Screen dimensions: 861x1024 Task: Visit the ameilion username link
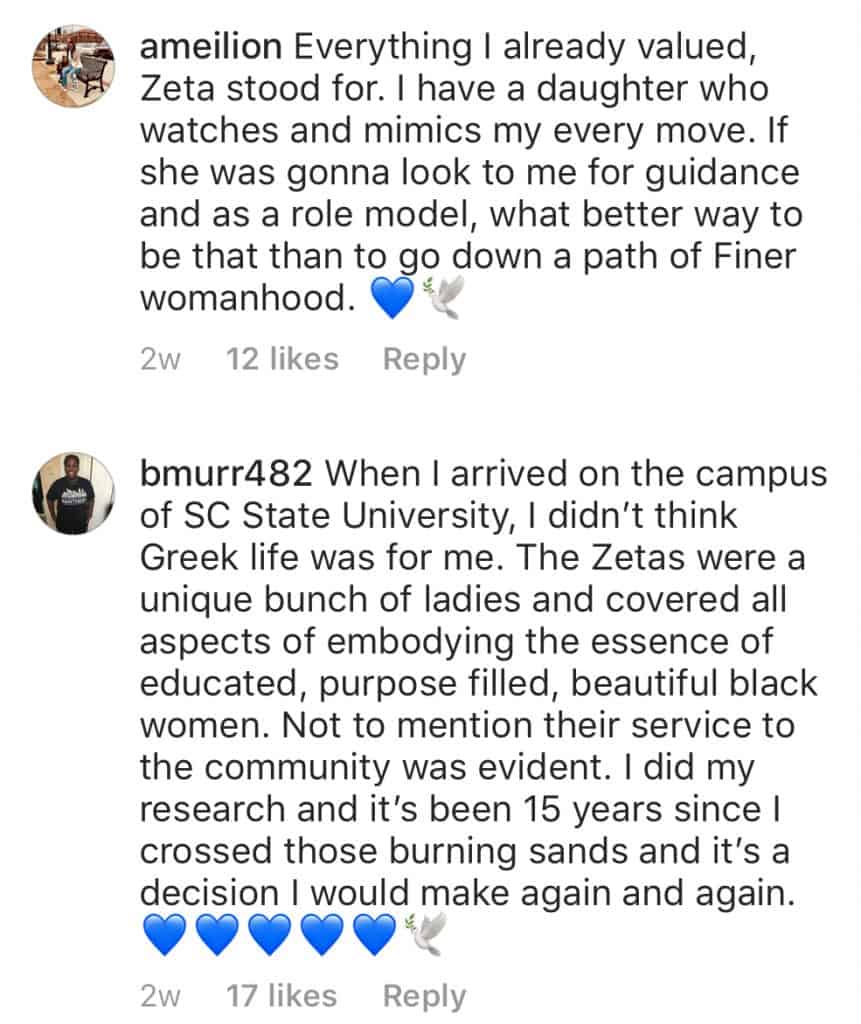207,46
